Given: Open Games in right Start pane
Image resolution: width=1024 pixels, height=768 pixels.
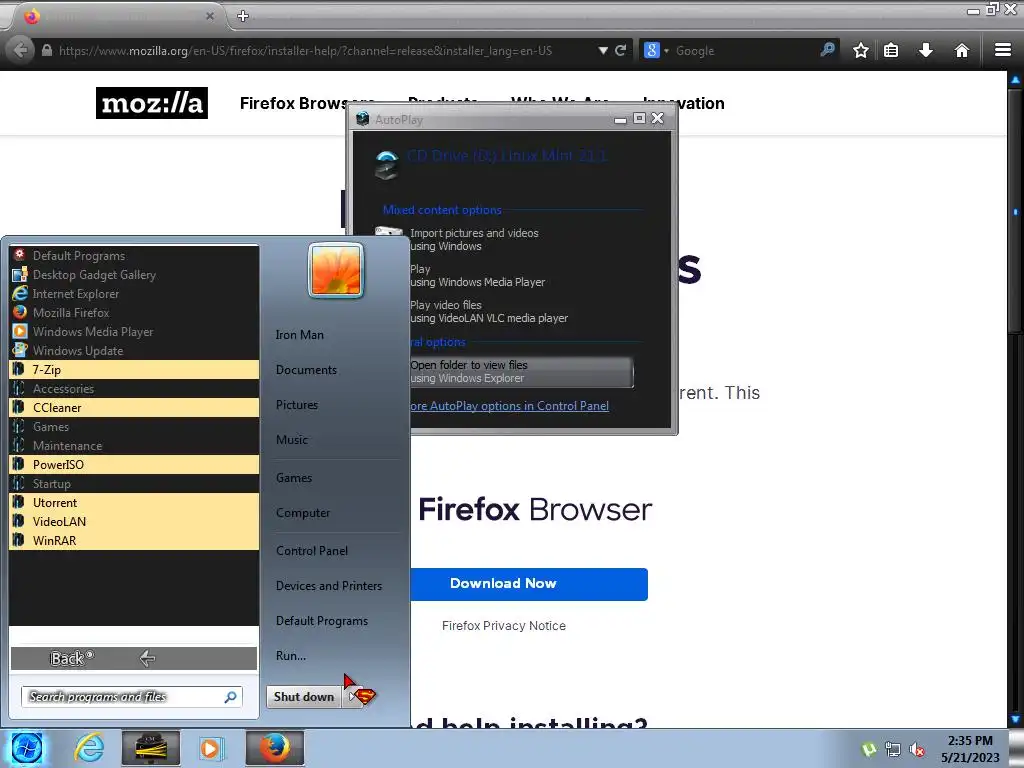Looking at the screenshot, I should (x=294, y=478).
